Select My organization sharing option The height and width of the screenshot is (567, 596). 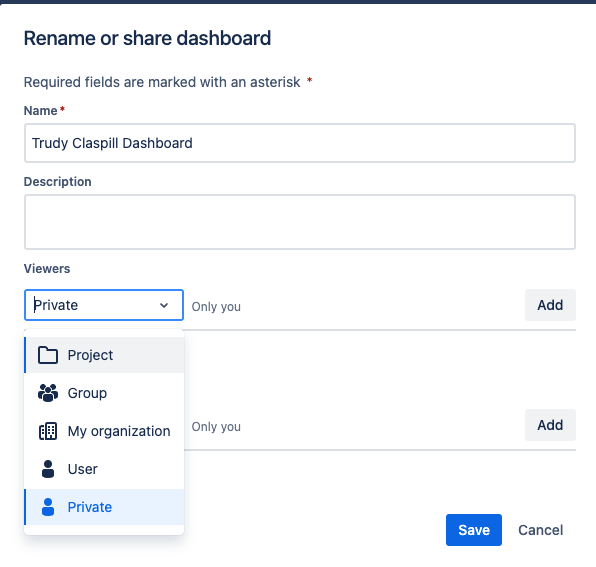104,431
